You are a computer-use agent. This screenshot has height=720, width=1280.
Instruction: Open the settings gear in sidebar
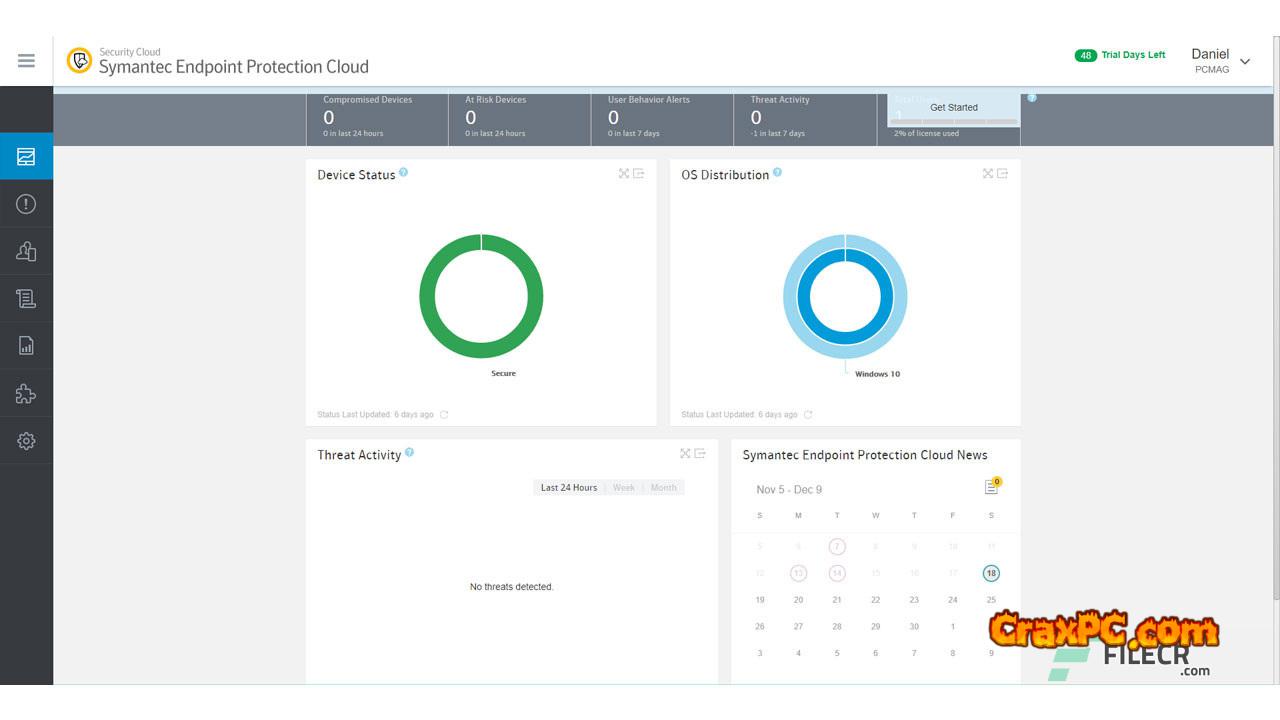click(26, 441)
